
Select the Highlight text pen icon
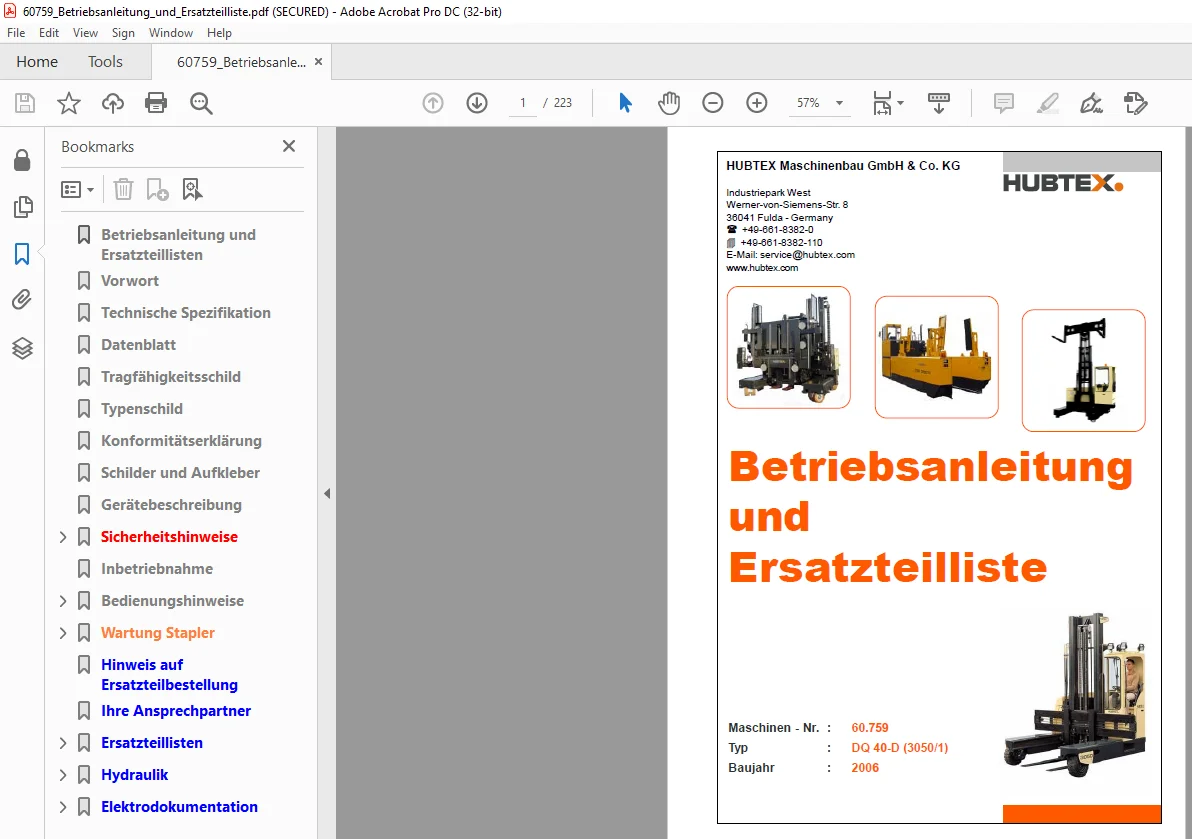click(1048, 103)
